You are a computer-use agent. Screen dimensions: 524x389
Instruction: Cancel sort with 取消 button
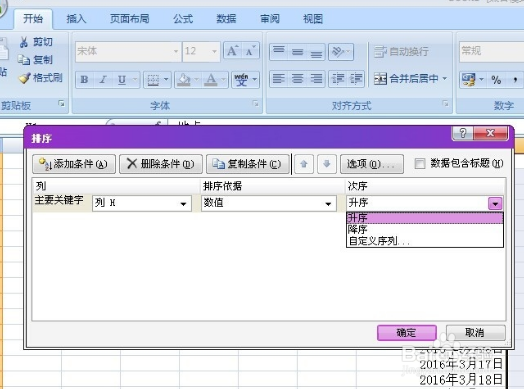tap(476, 333)
